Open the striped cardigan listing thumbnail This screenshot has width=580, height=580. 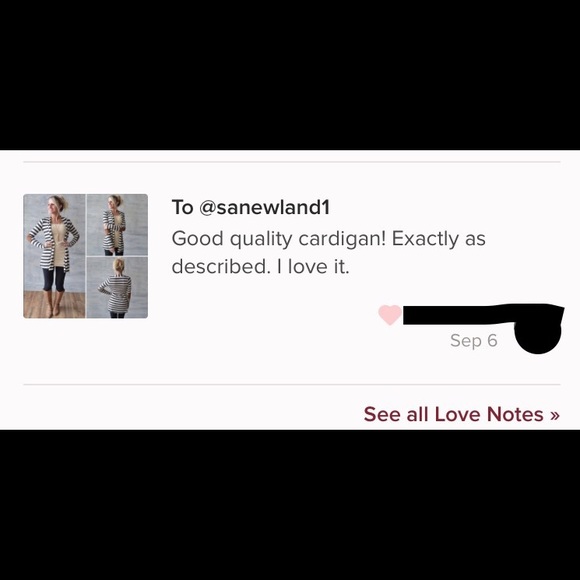pos(85,256)
